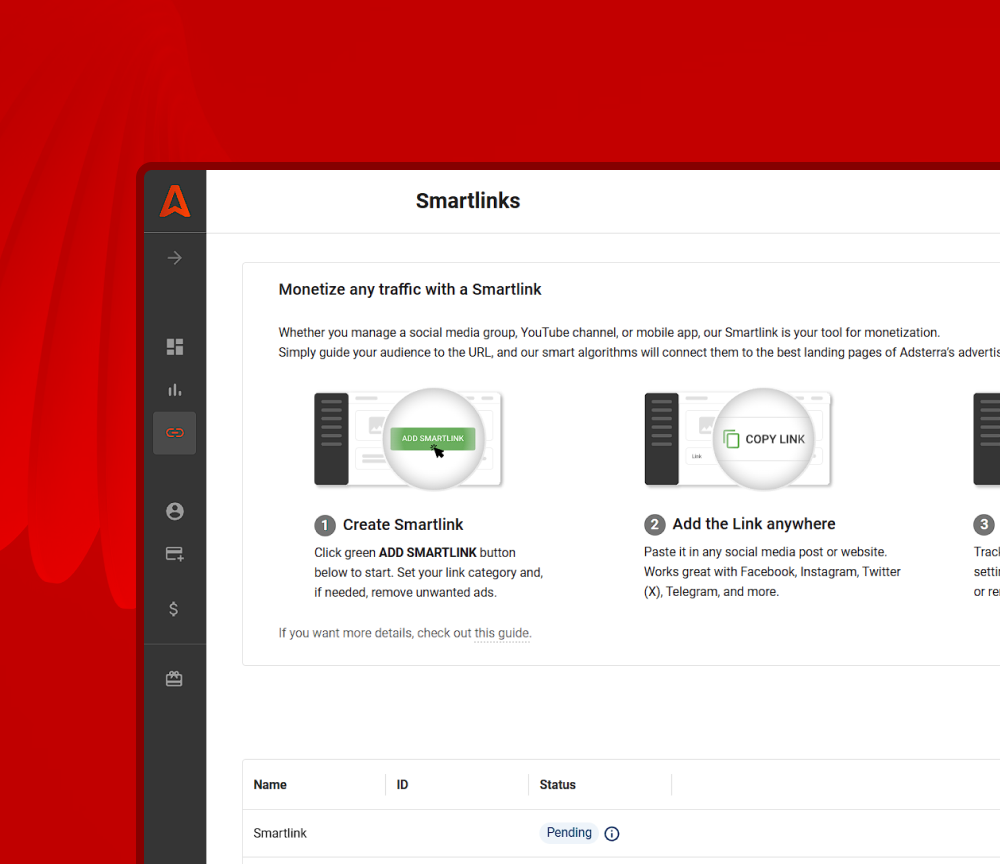This screenshot has height=864, width=1000.
Task: Select the Smartlink row in the table
Action: (280, 833)
